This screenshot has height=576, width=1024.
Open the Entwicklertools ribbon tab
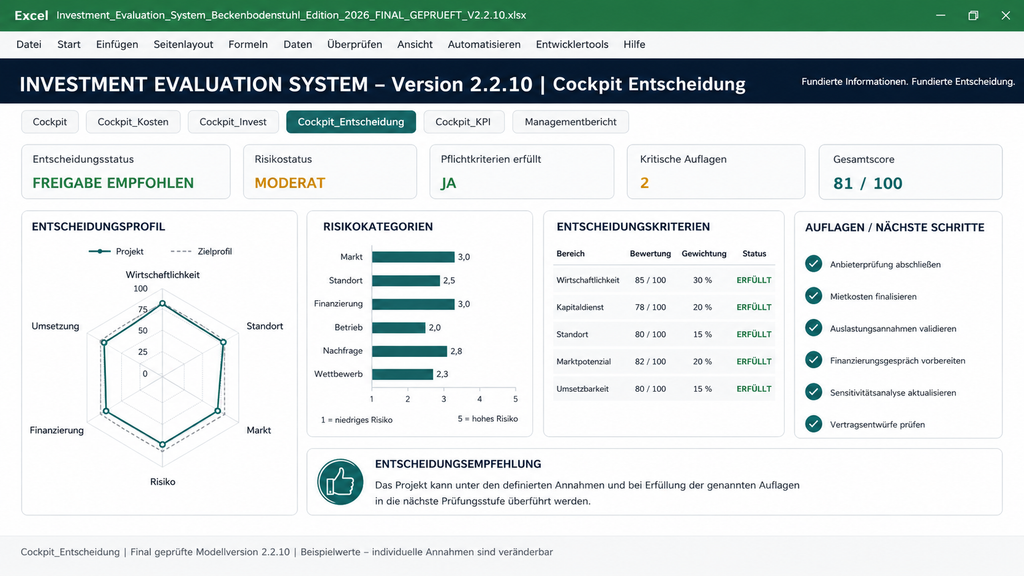pos(572,44)
